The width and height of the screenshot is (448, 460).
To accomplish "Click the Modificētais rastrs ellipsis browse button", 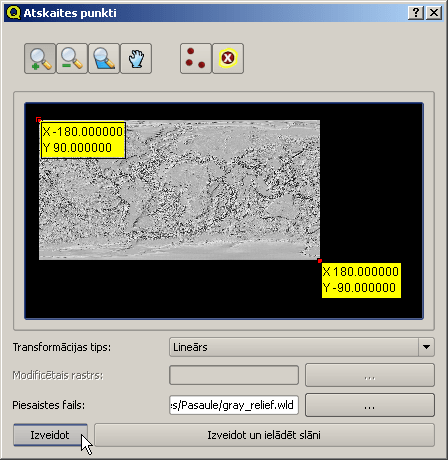I will 370,375.
